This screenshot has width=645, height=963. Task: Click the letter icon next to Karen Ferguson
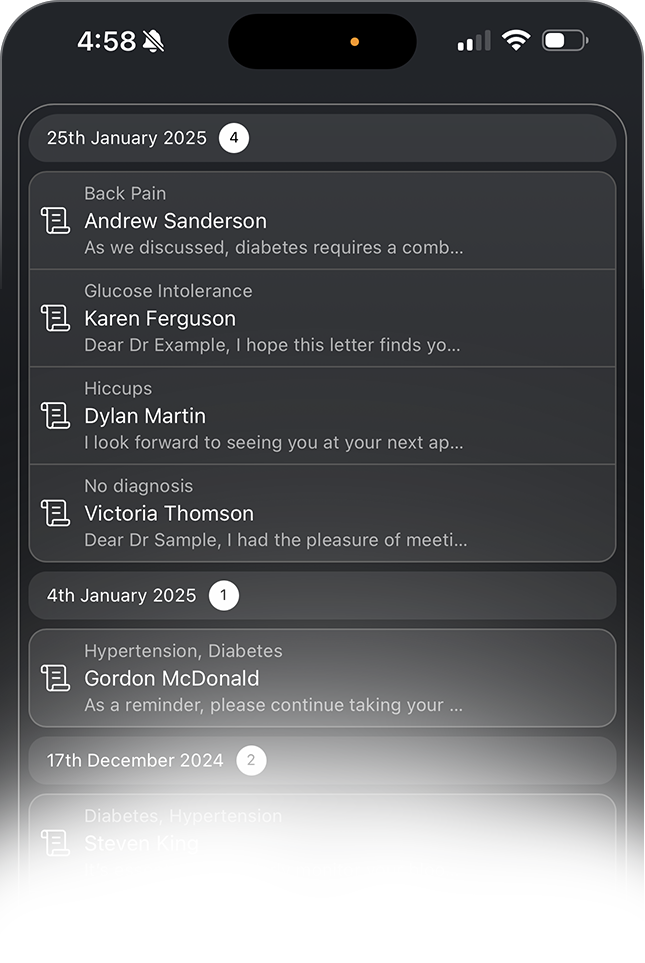pyautogui.click(x=55, y=318)
